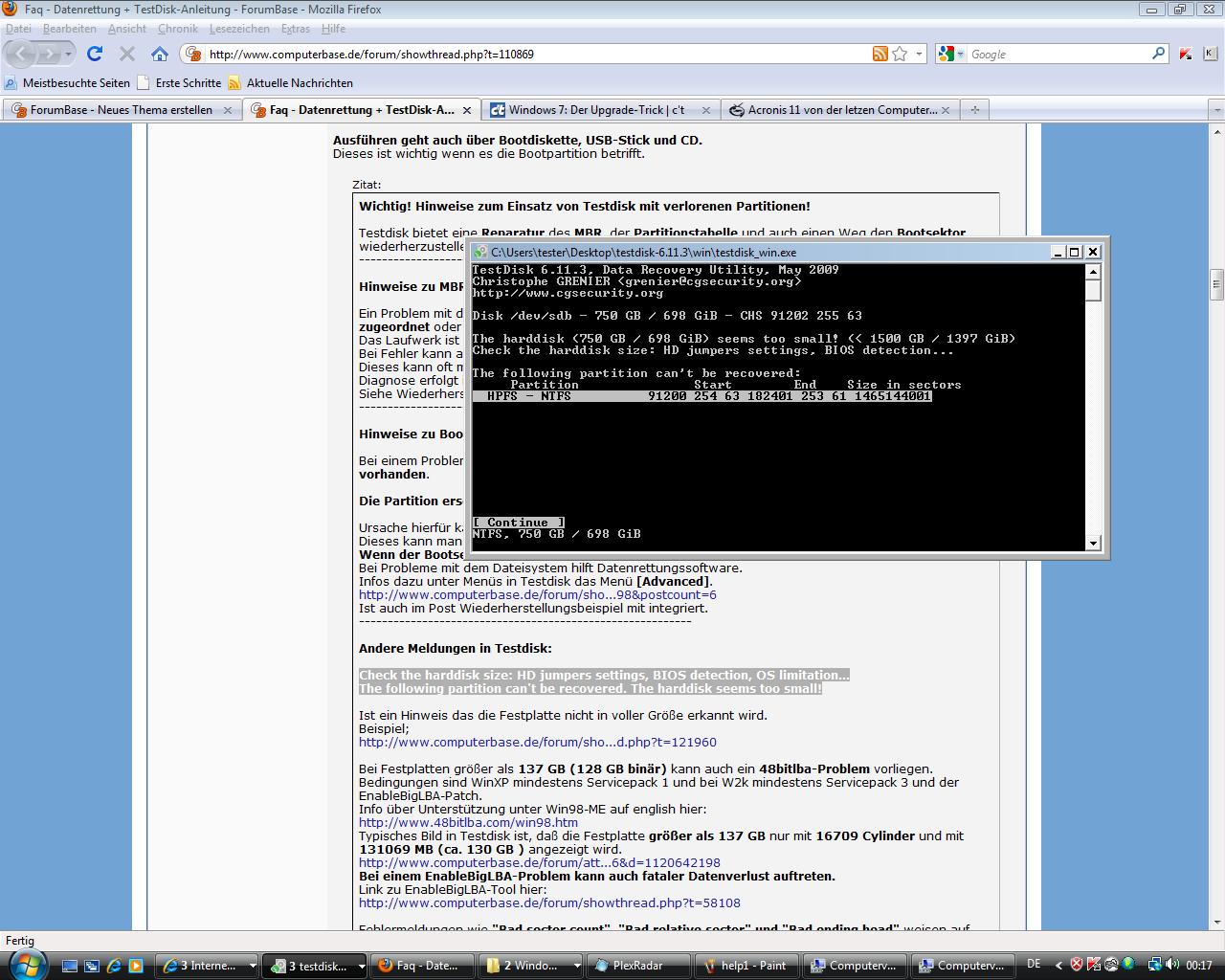Switch to help1 - Paint taskbar button
1225x980 pixels.
coord(749,966)
